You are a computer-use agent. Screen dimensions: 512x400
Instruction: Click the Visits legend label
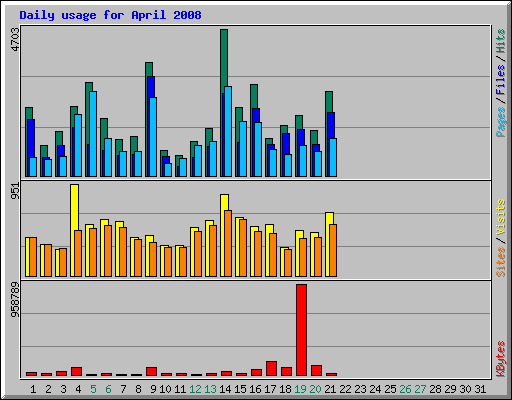[x=501, y=217]
